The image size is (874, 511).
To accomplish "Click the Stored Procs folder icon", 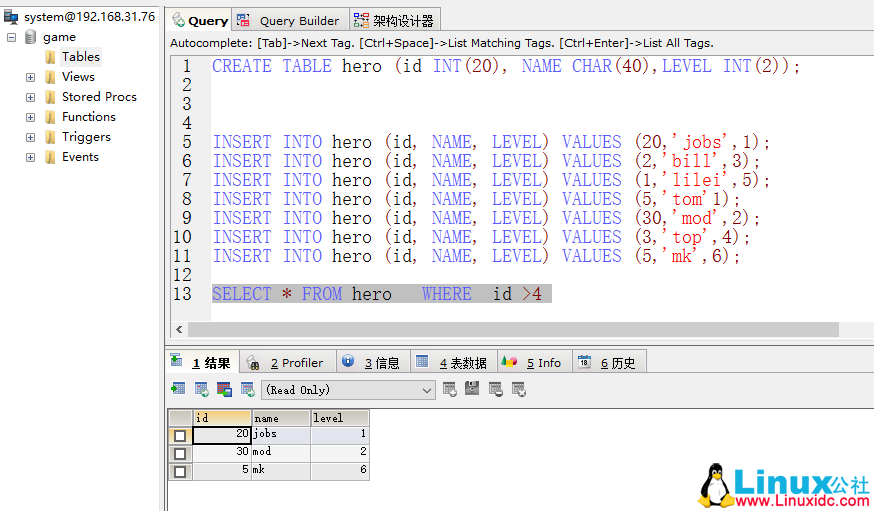I will pyautogui.click(x=50, y=97).
